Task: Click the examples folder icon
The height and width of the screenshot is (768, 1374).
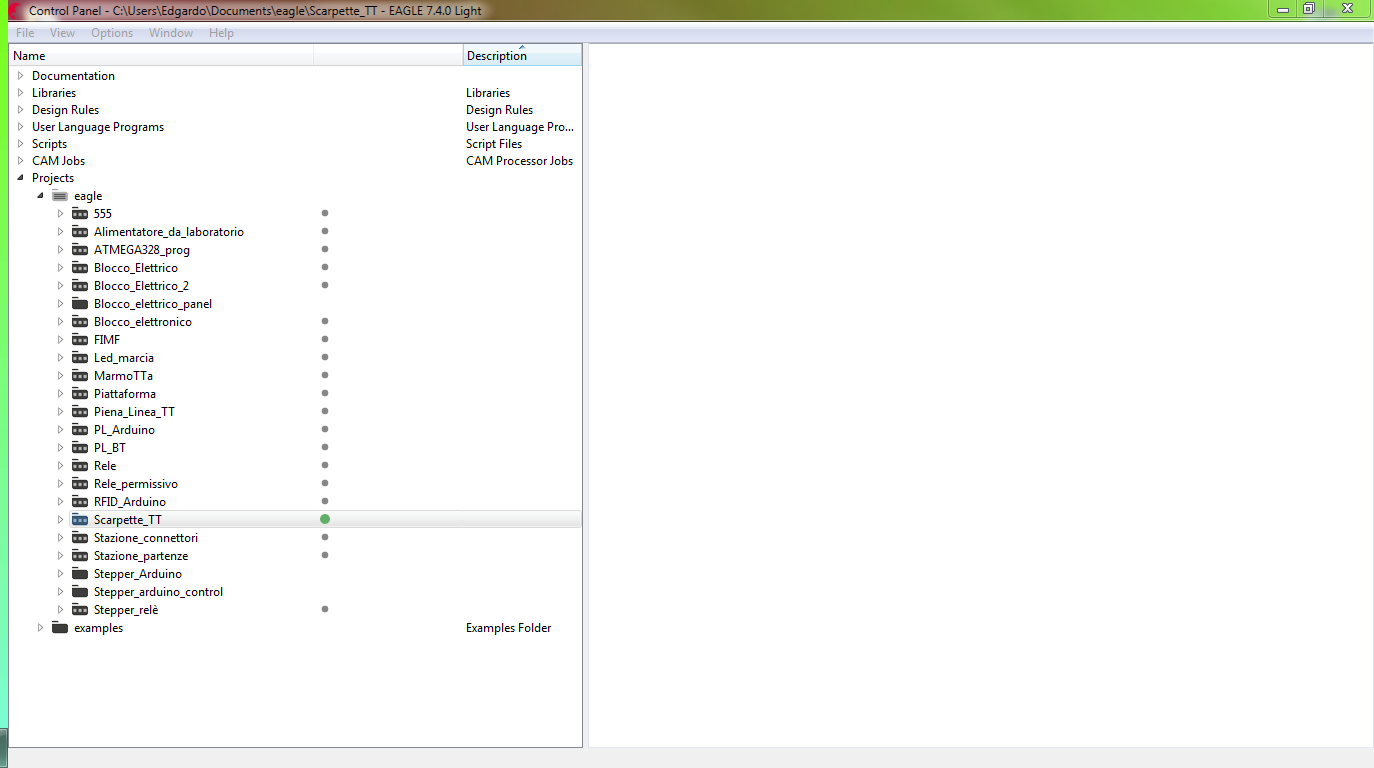Action: click(x=60, y=628)
